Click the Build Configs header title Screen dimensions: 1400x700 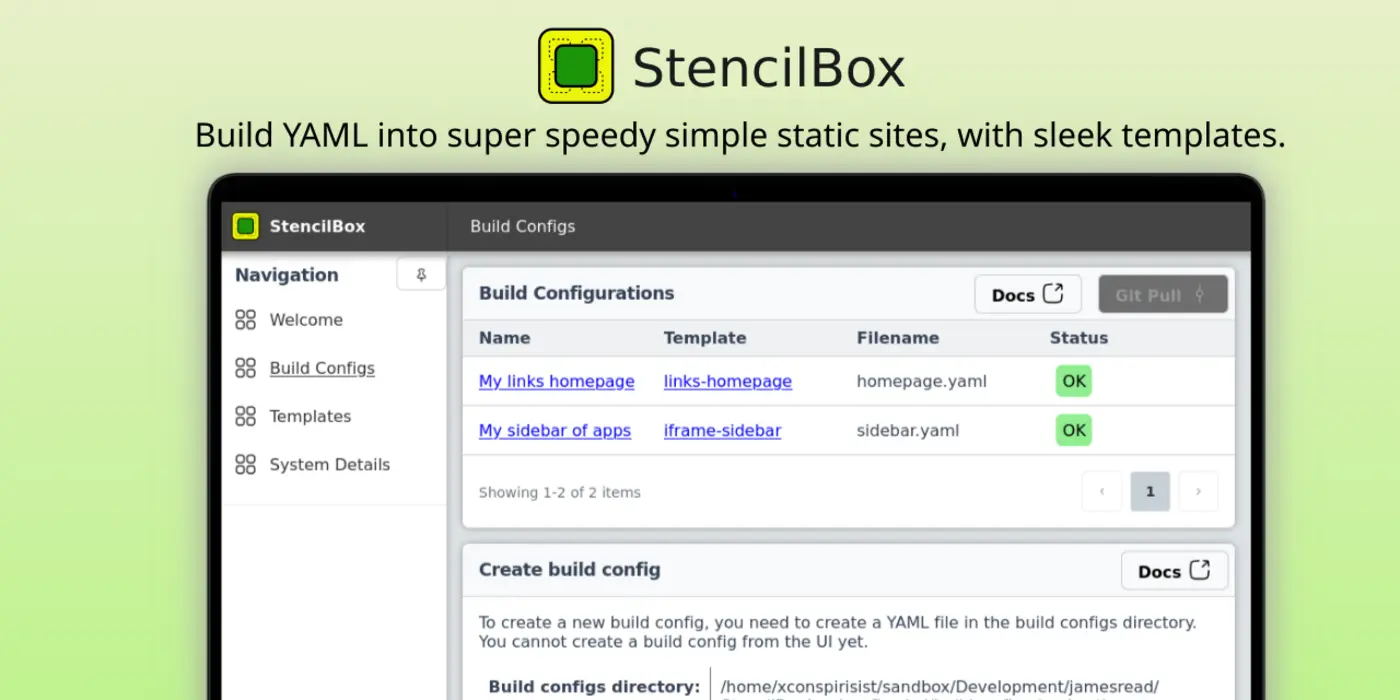click(523, 226)
